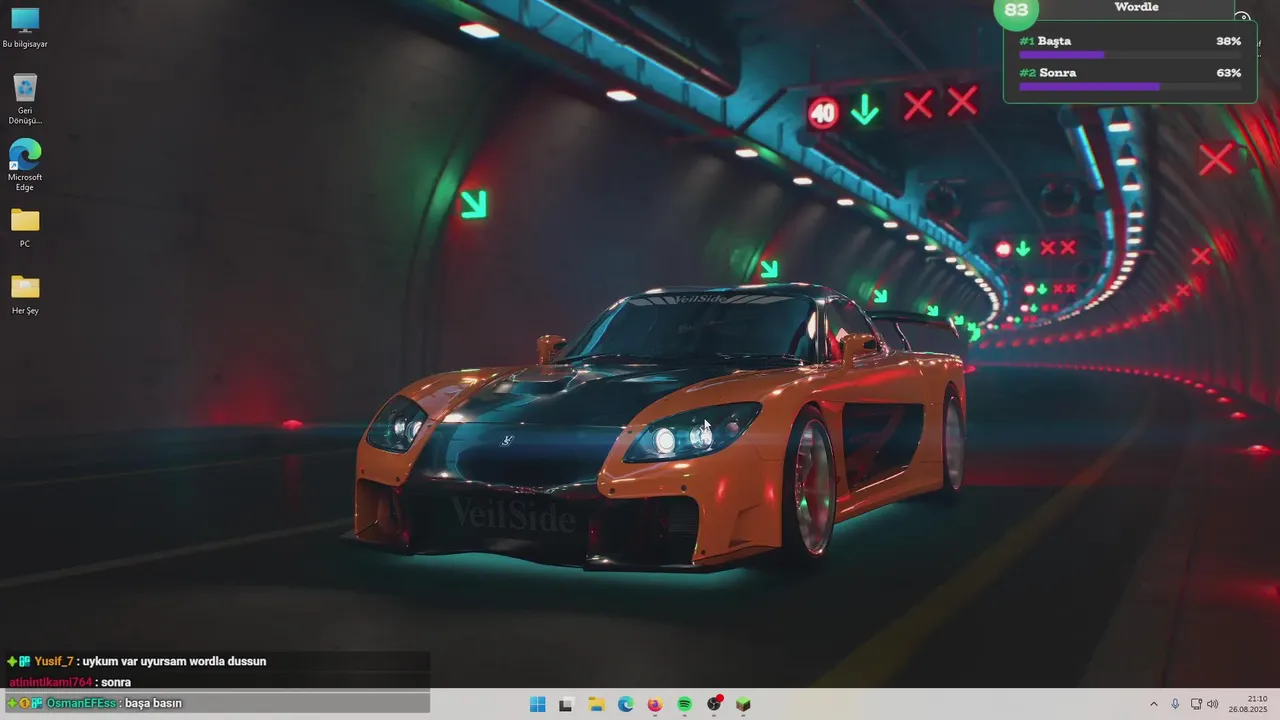Click the 38% poll value

[x=1228, y=41]
